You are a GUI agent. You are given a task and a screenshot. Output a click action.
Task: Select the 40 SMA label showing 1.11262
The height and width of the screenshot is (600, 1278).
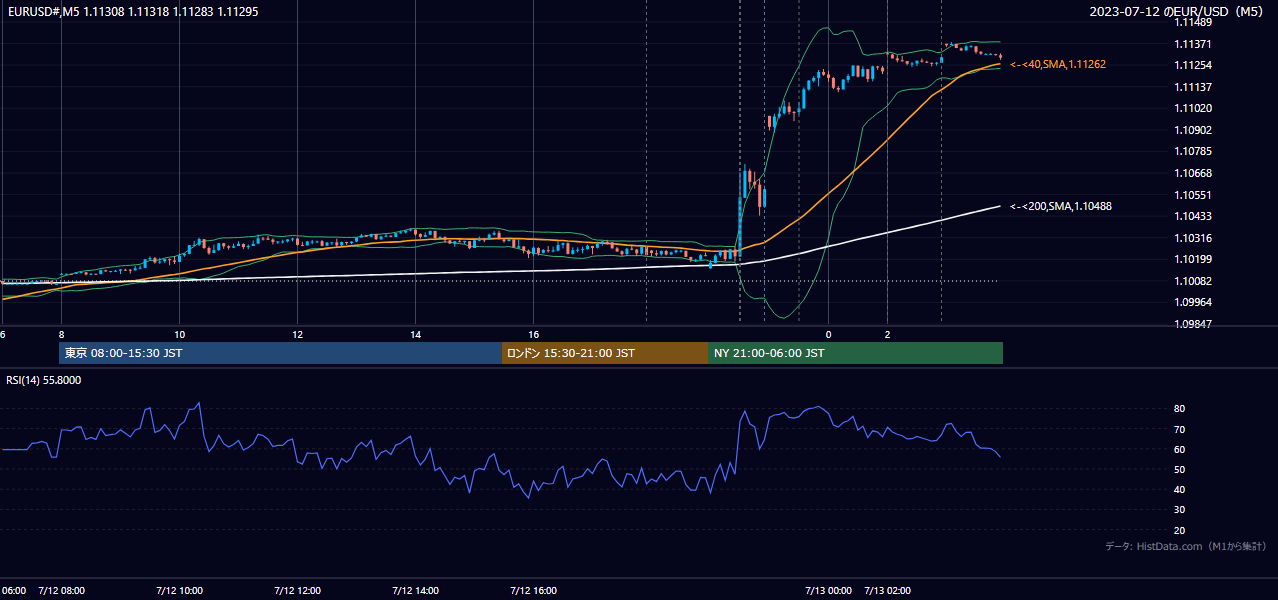coord(1058,64)
